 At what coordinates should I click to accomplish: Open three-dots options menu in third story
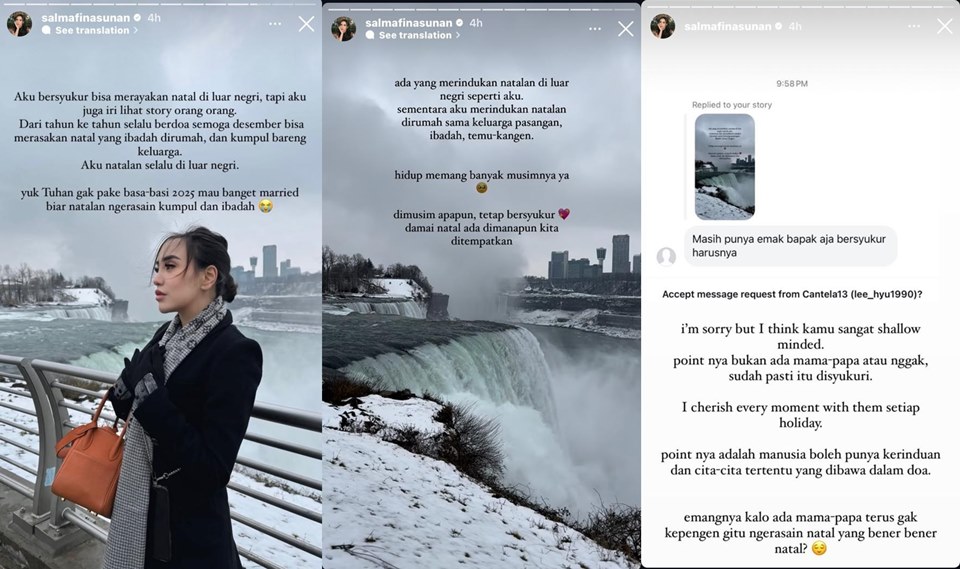tap(914, 26)
